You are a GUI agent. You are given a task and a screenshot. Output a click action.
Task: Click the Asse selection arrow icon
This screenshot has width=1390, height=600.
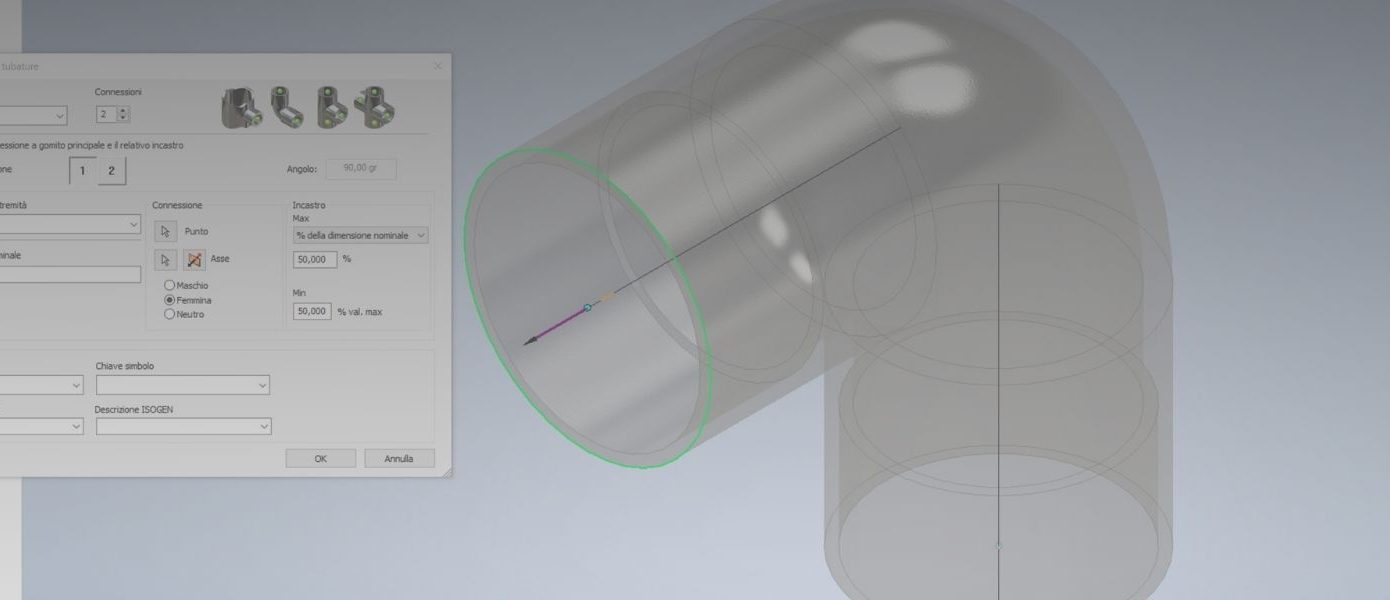click(166, 260)
